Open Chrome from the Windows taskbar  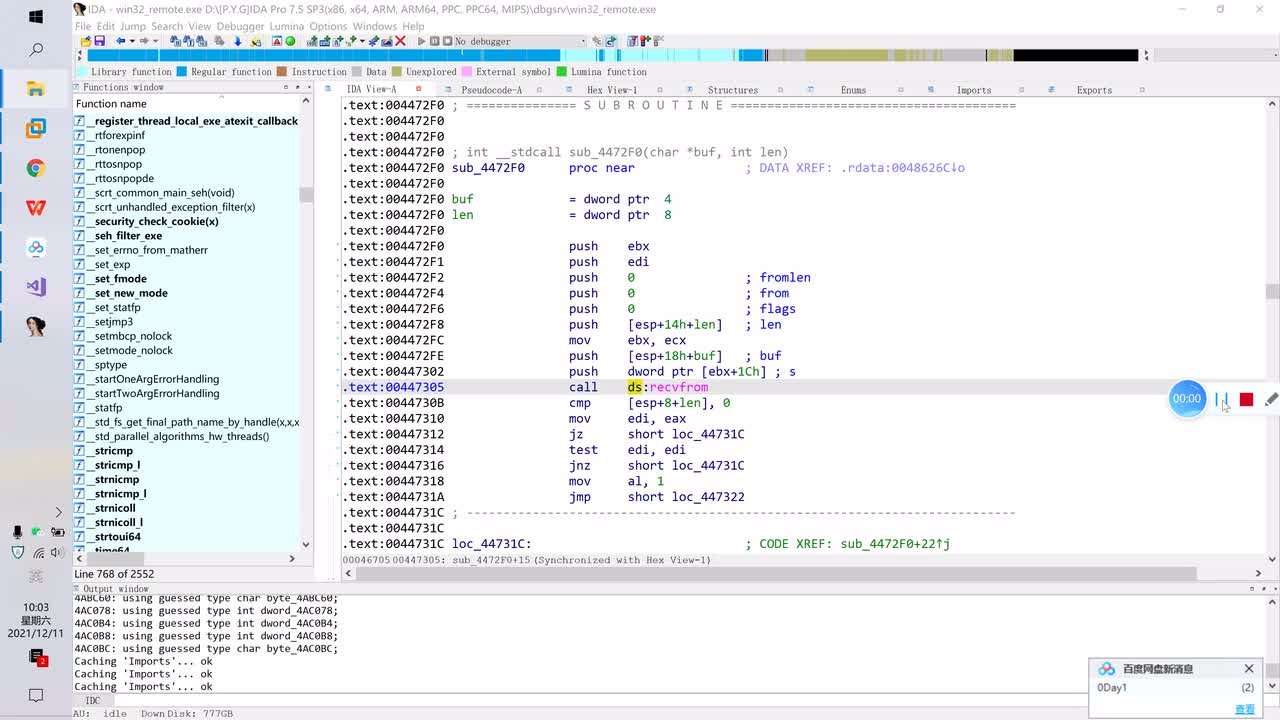coord(36,168)
